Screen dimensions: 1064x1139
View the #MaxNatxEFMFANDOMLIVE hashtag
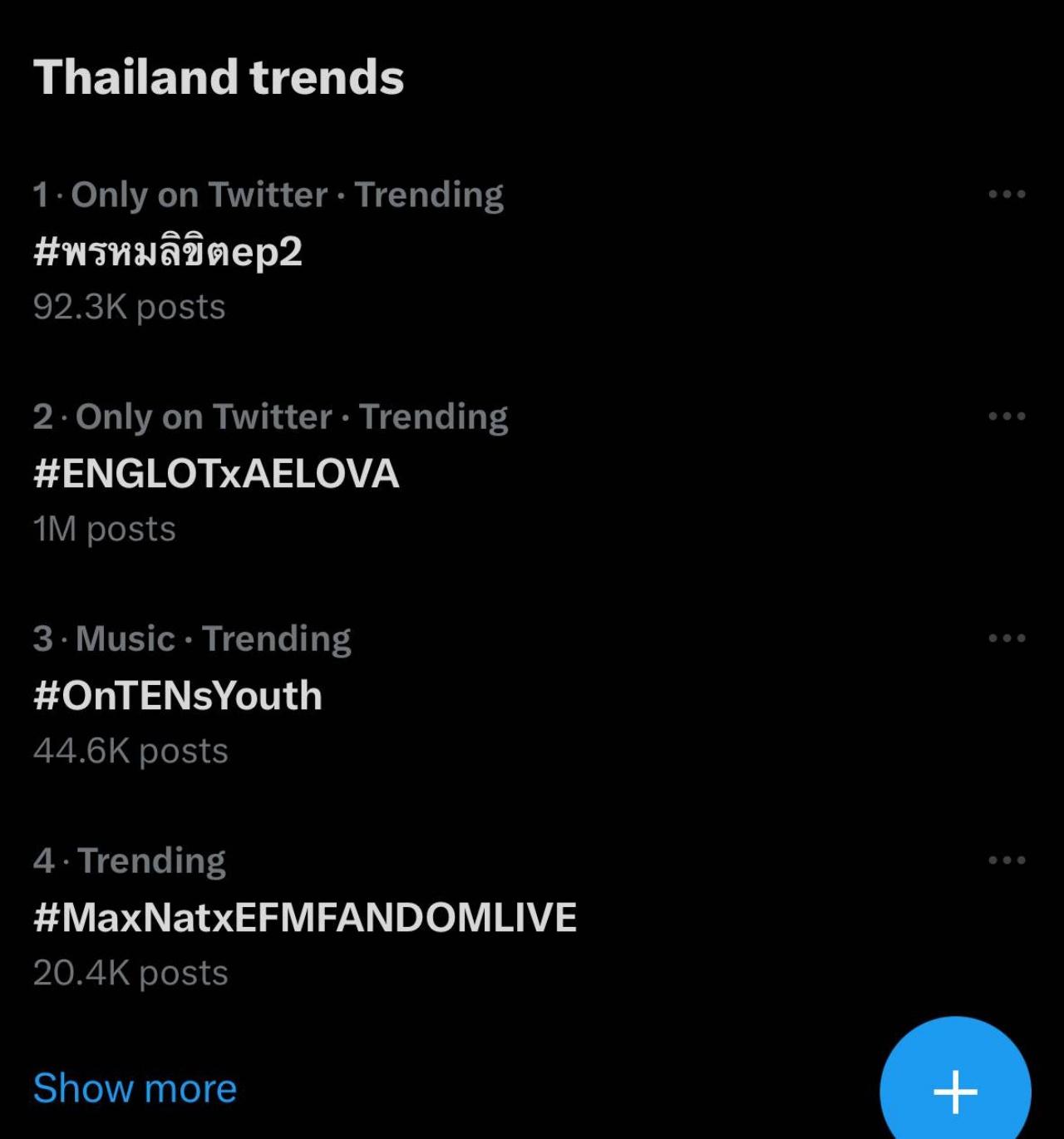305,917
